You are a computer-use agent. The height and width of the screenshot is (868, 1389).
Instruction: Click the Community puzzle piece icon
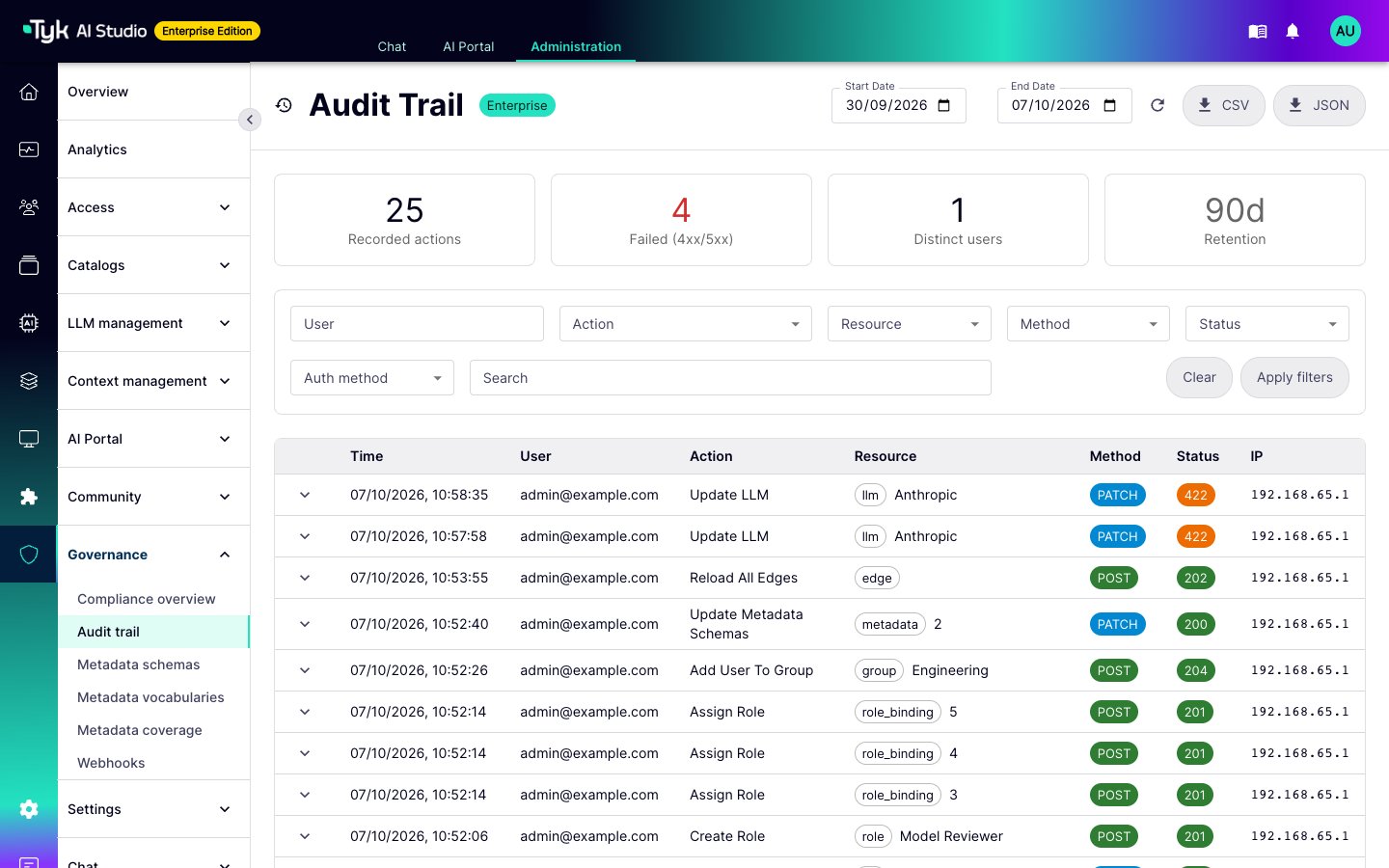tap(29, 497)
